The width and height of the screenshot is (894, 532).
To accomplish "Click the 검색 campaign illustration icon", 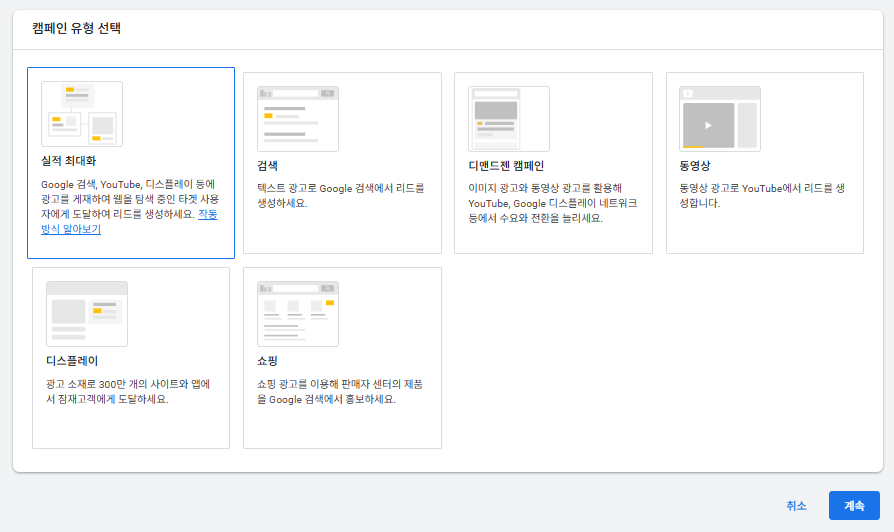I will pyautogui.click(x=297, y=118).
